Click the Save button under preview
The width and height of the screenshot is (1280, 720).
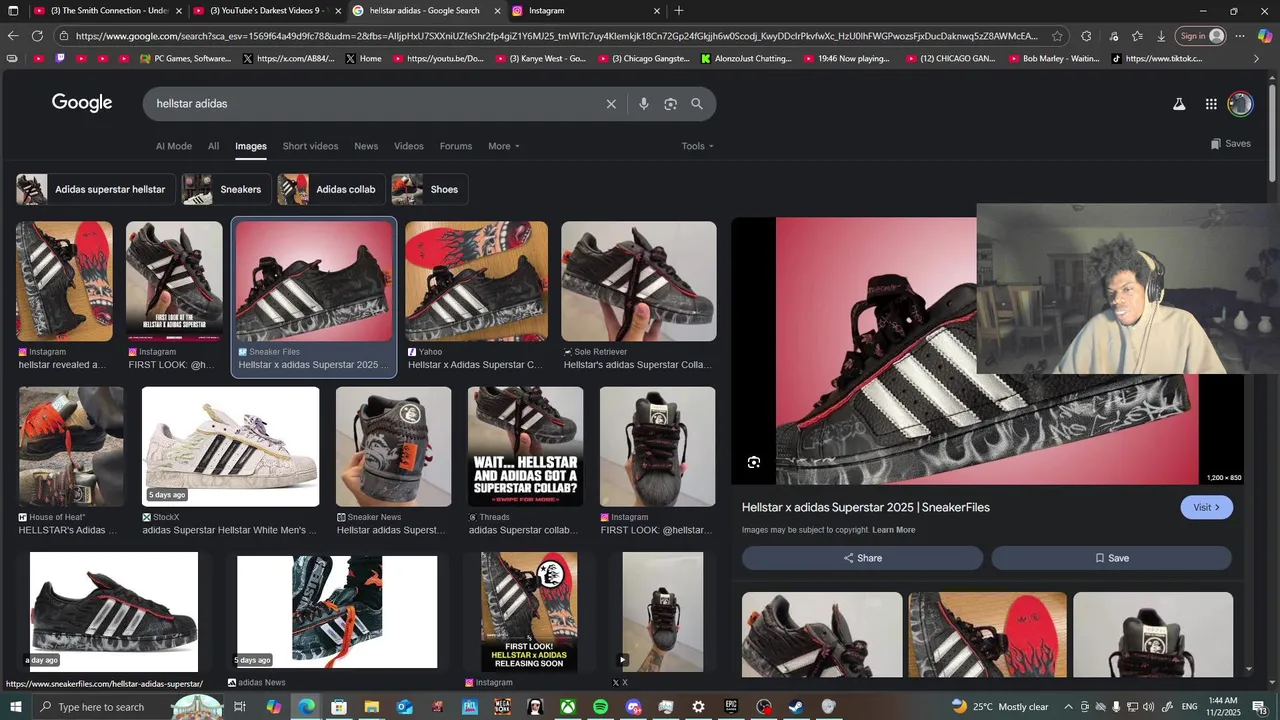tap(1111, 558)
